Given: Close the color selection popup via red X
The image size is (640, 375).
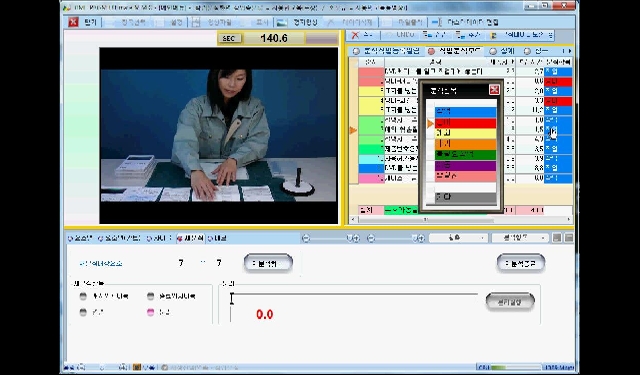Looking at the screenshot, I should (494, 90).
